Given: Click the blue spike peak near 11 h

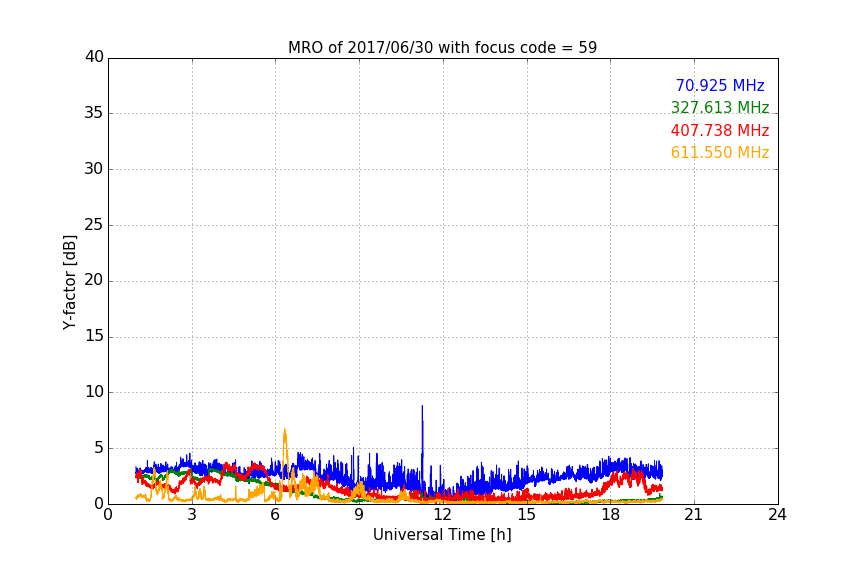Looking at the screenshot, I should [x=422, y=407].
